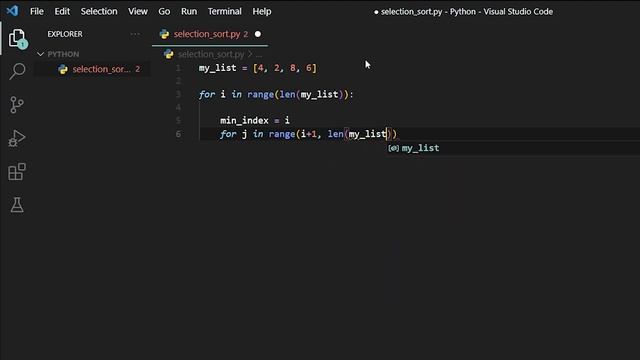
Task: Open Explorer more actions ellipsis
Action: [135, 34]
